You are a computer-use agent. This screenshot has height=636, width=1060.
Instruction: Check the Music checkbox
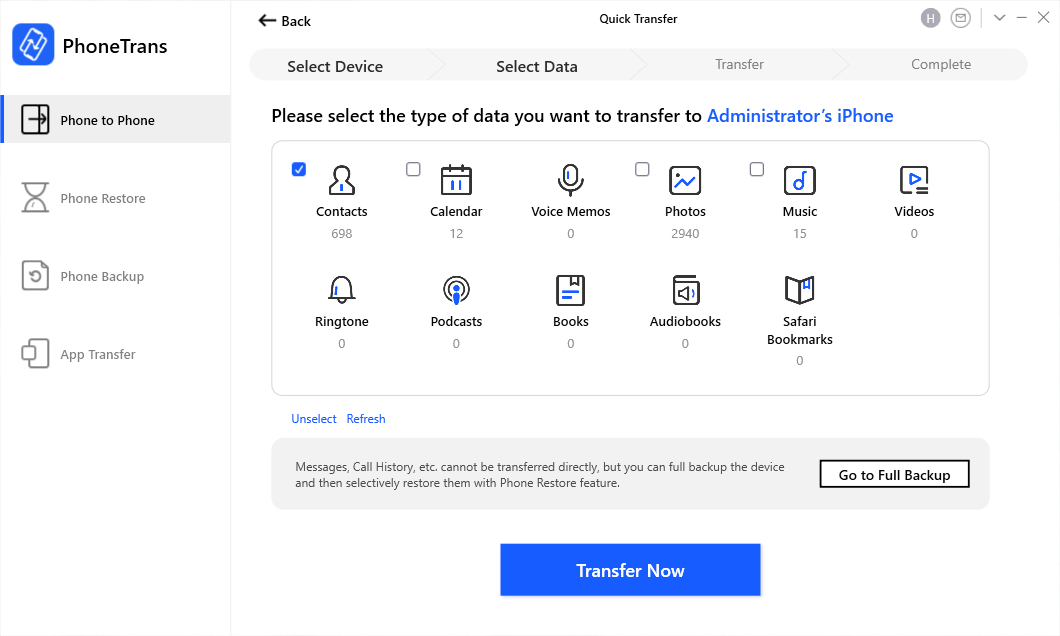click(x=757, y=169)
